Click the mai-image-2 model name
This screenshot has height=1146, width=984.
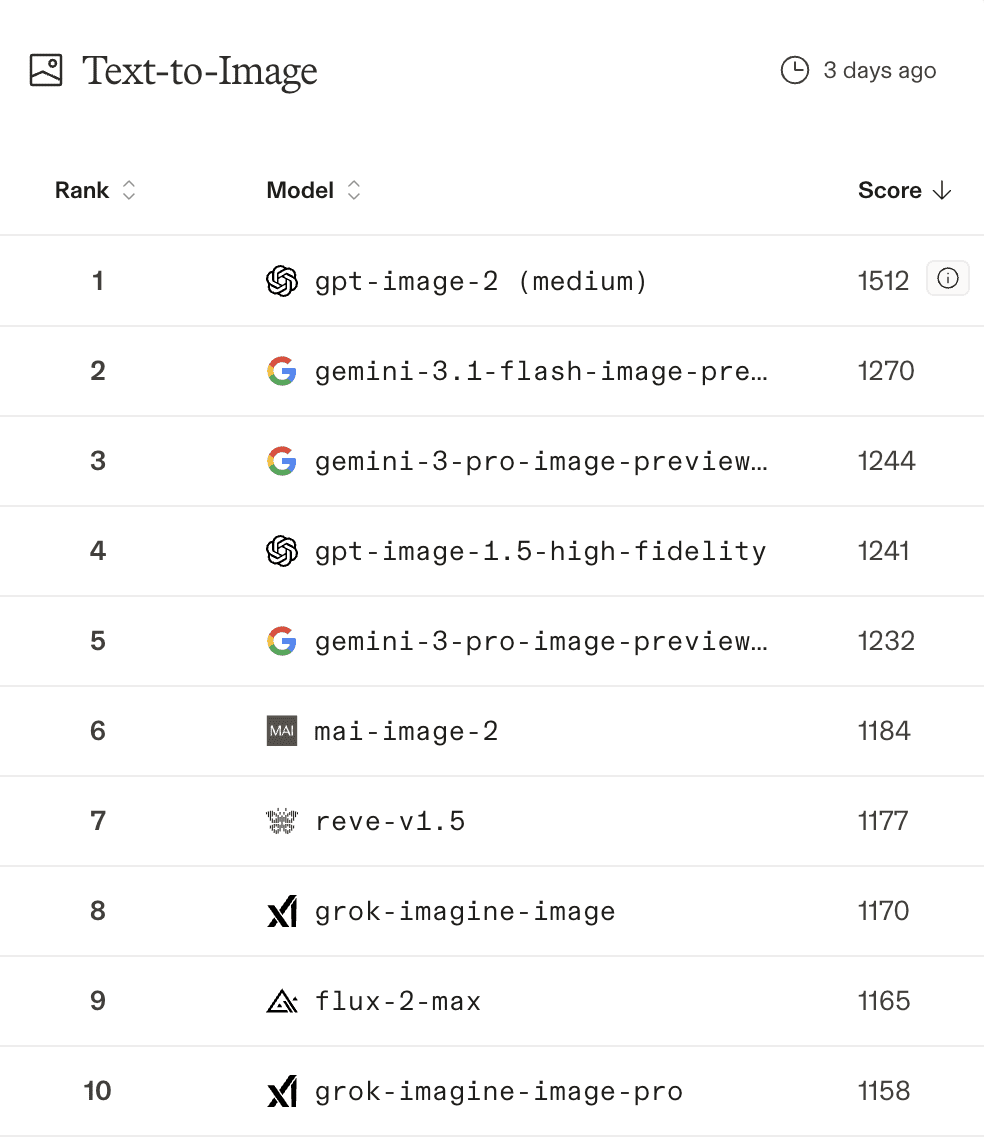406,731
